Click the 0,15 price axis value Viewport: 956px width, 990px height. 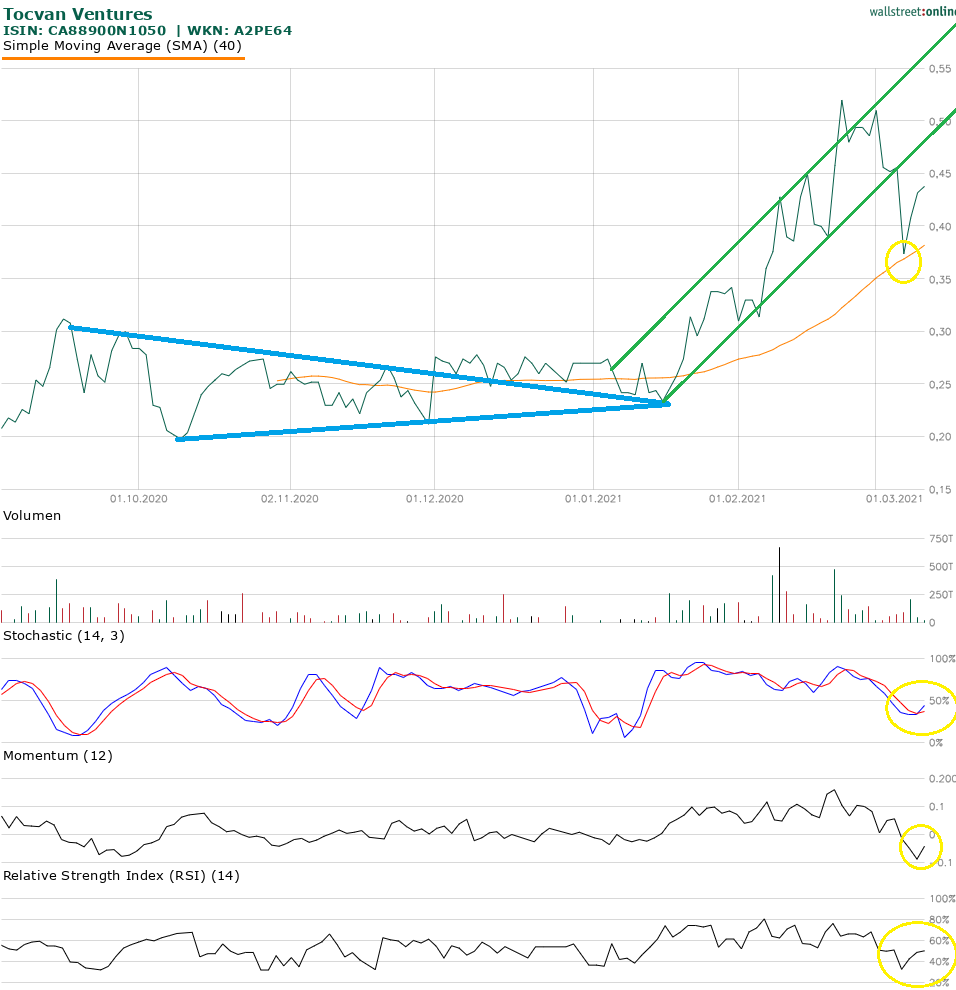coord(940,490)
